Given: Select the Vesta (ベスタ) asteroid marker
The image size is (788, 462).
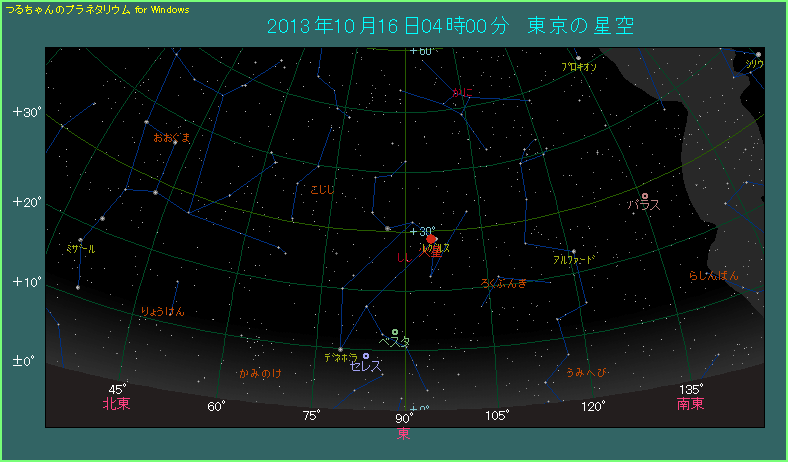Looking at the screenshot, I should tap(395, 332).
